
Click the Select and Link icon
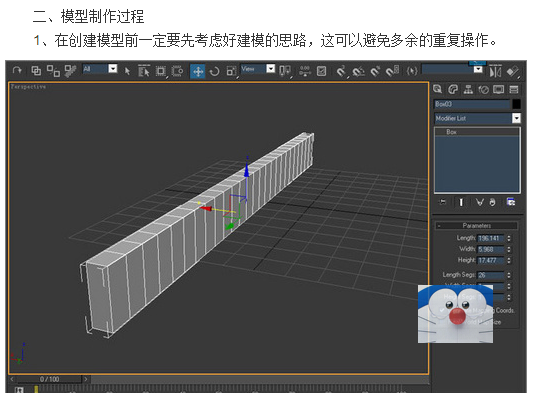[x=36, y=71]
